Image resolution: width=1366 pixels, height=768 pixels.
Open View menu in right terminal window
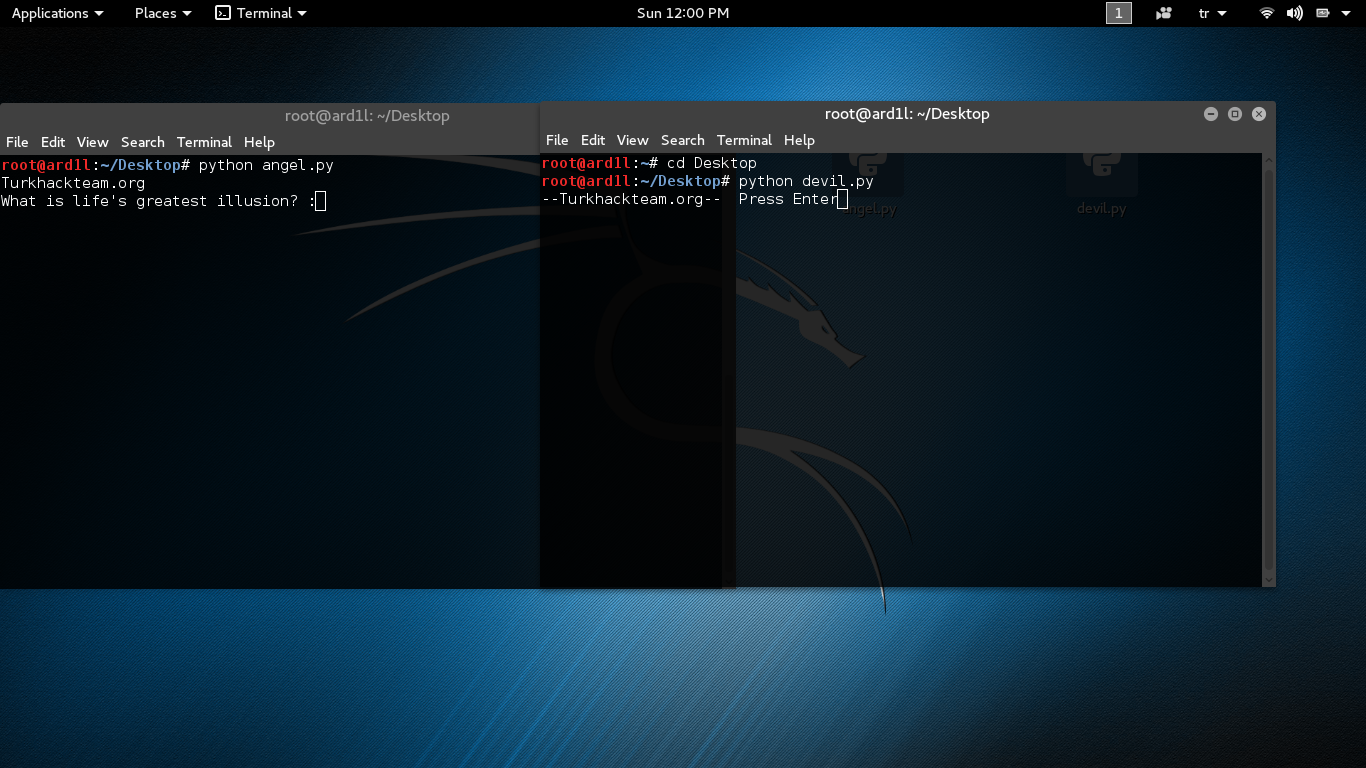click(x=632, y=140)
